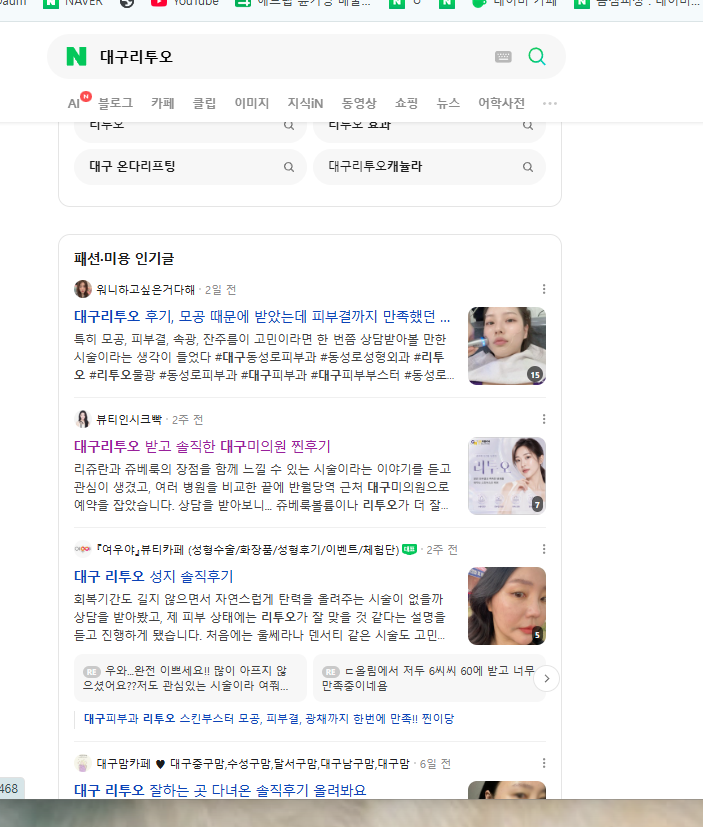The width and height of the screenshot is (703, 827).
Task: Open author name 워니하고싶은거다해
Action: coord(146,290)
